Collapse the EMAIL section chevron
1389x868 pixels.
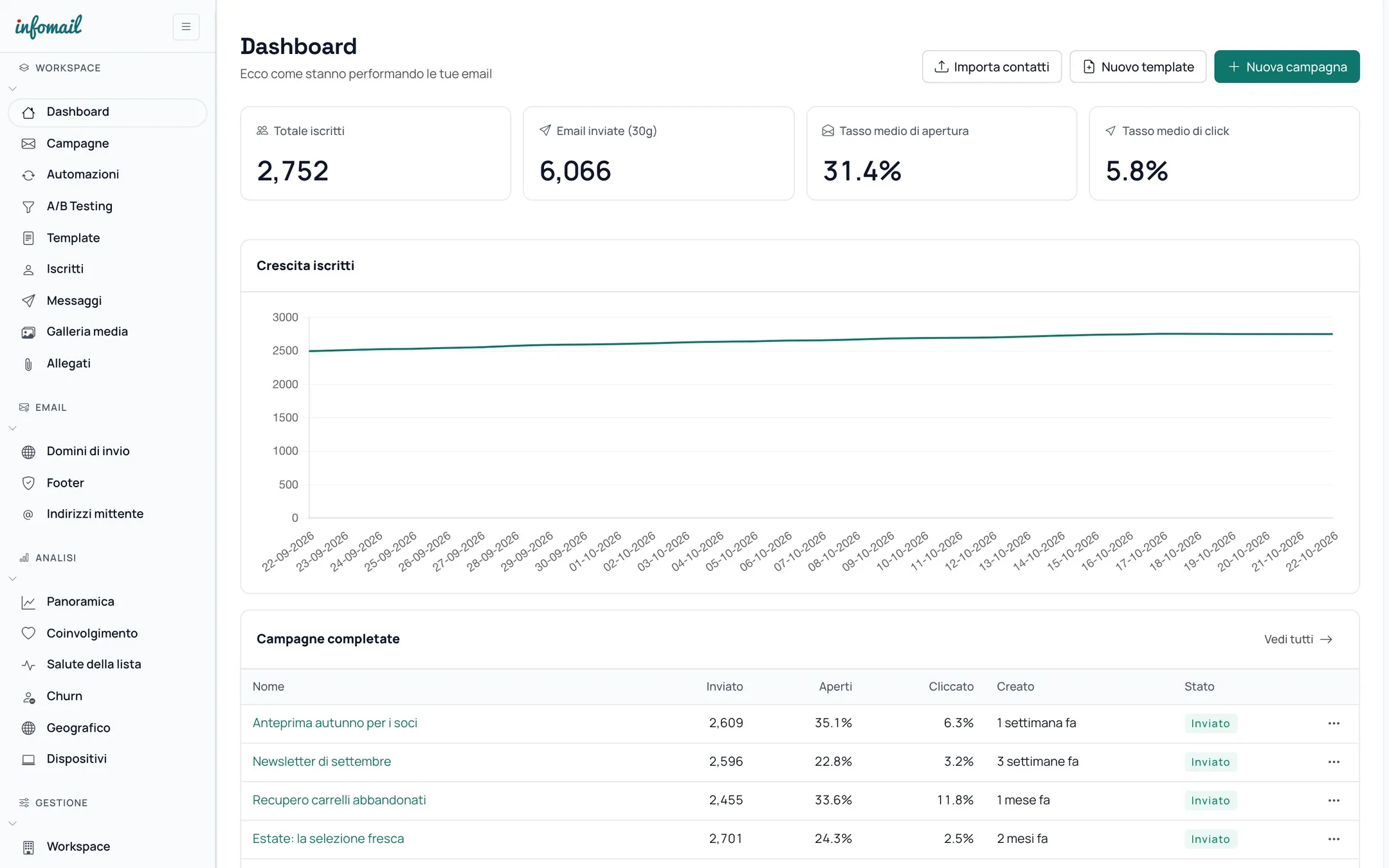(12, 428)
